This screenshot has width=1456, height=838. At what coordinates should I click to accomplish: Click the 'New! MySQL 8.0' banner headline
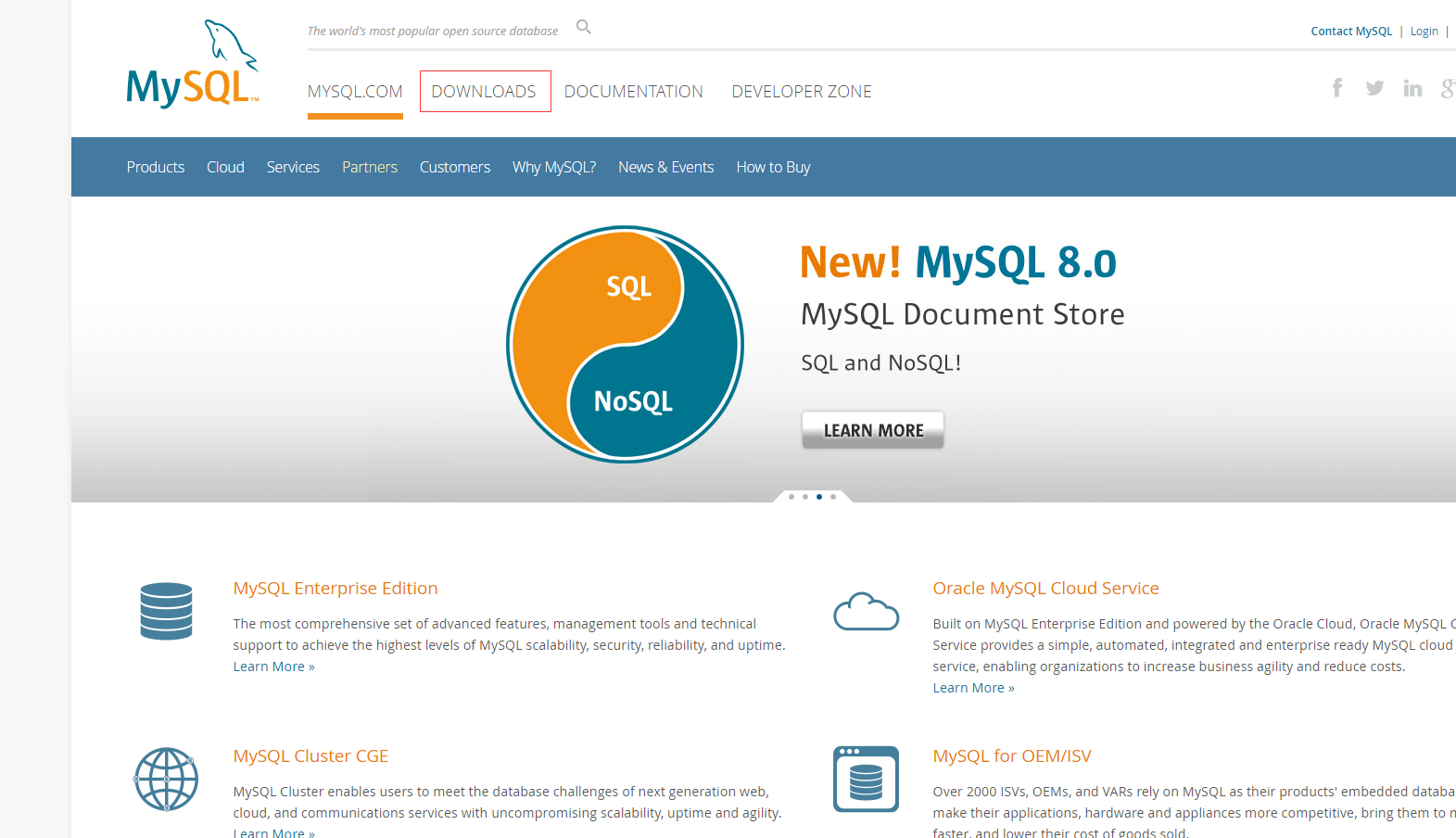click(x=959, y=262)
